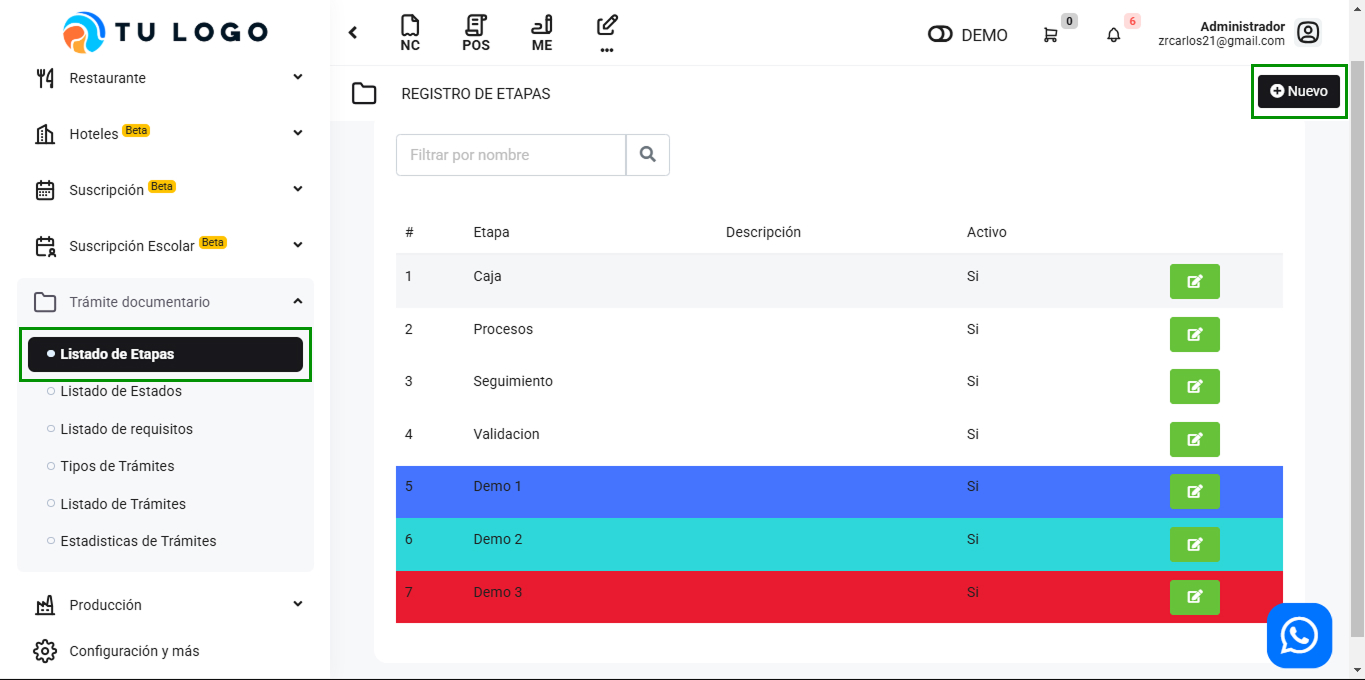Screen dimensions: 1365x680
Task: Click the search magnifier button
Action: [648, 155]
